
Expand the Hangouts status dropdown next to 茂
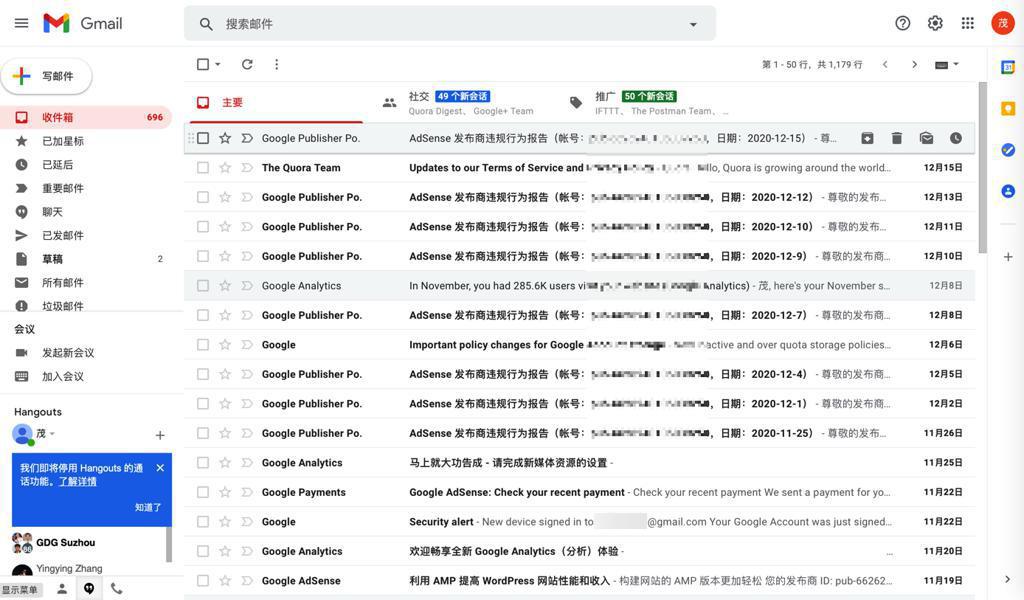click(52, 434)
